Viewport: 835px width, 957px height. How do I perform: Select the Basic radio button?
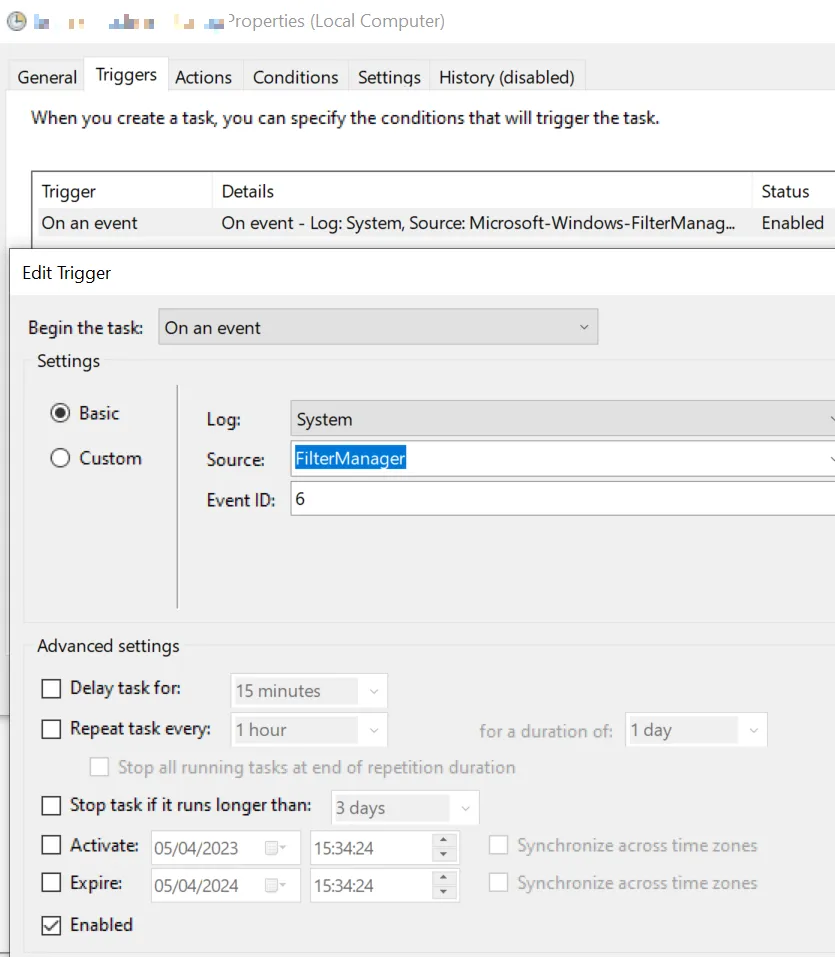[60, 413]
